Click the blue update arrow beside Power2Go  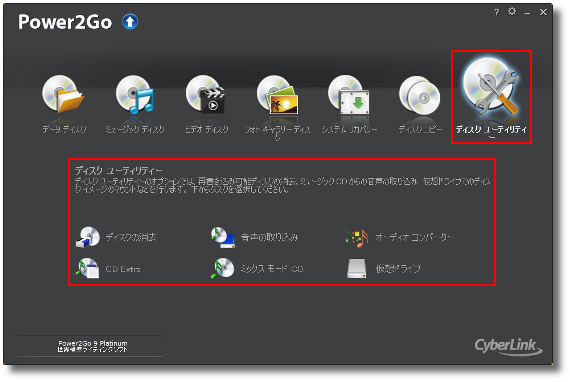(x=130, y=22)
